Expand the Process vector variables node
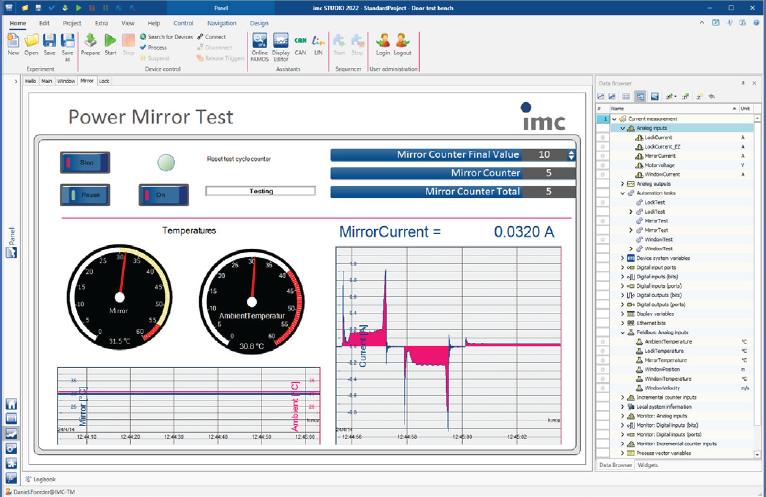766x497 pixels. [623, 453]
